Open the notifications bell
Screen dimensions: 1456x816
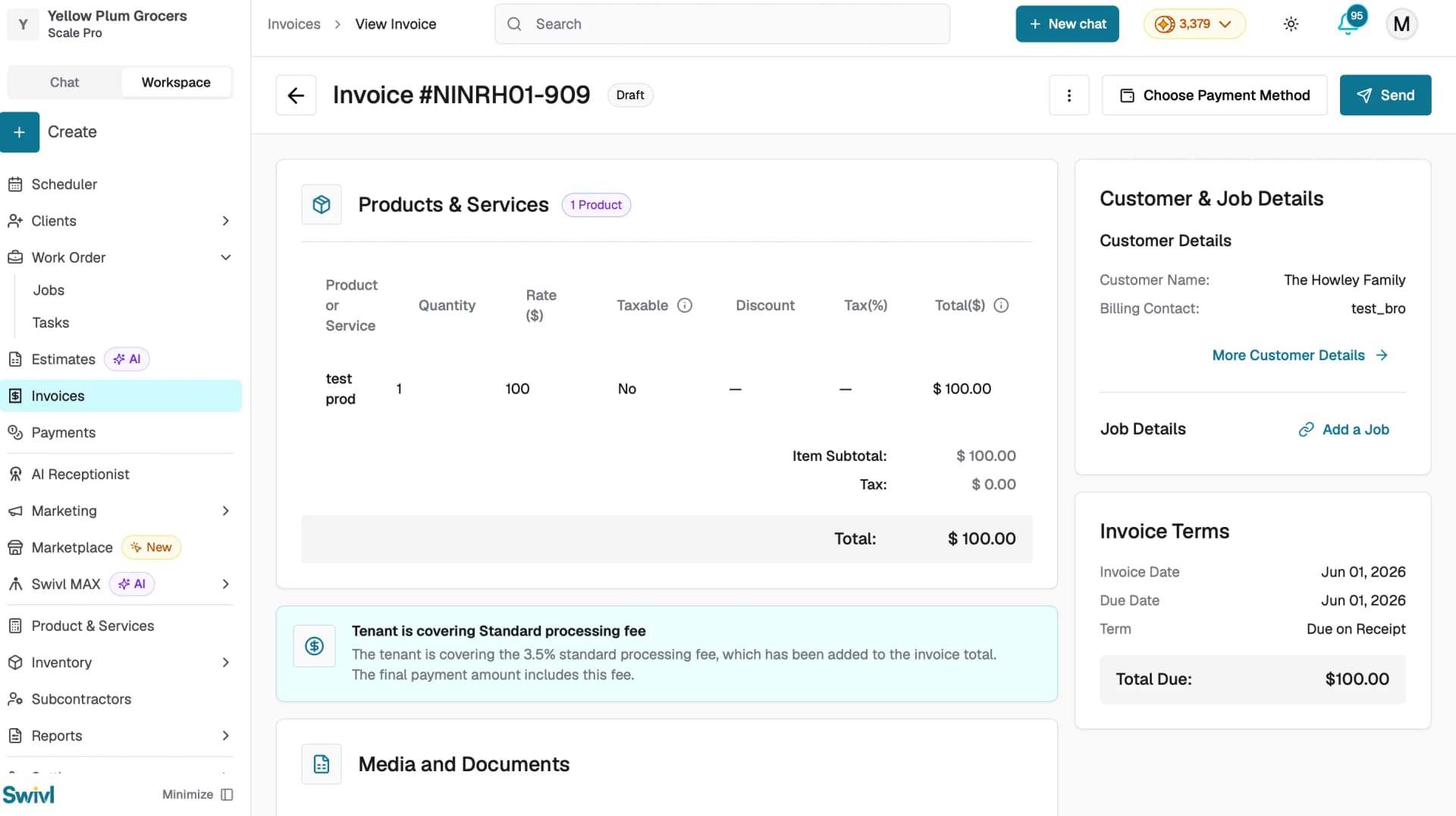[1348, 23]
